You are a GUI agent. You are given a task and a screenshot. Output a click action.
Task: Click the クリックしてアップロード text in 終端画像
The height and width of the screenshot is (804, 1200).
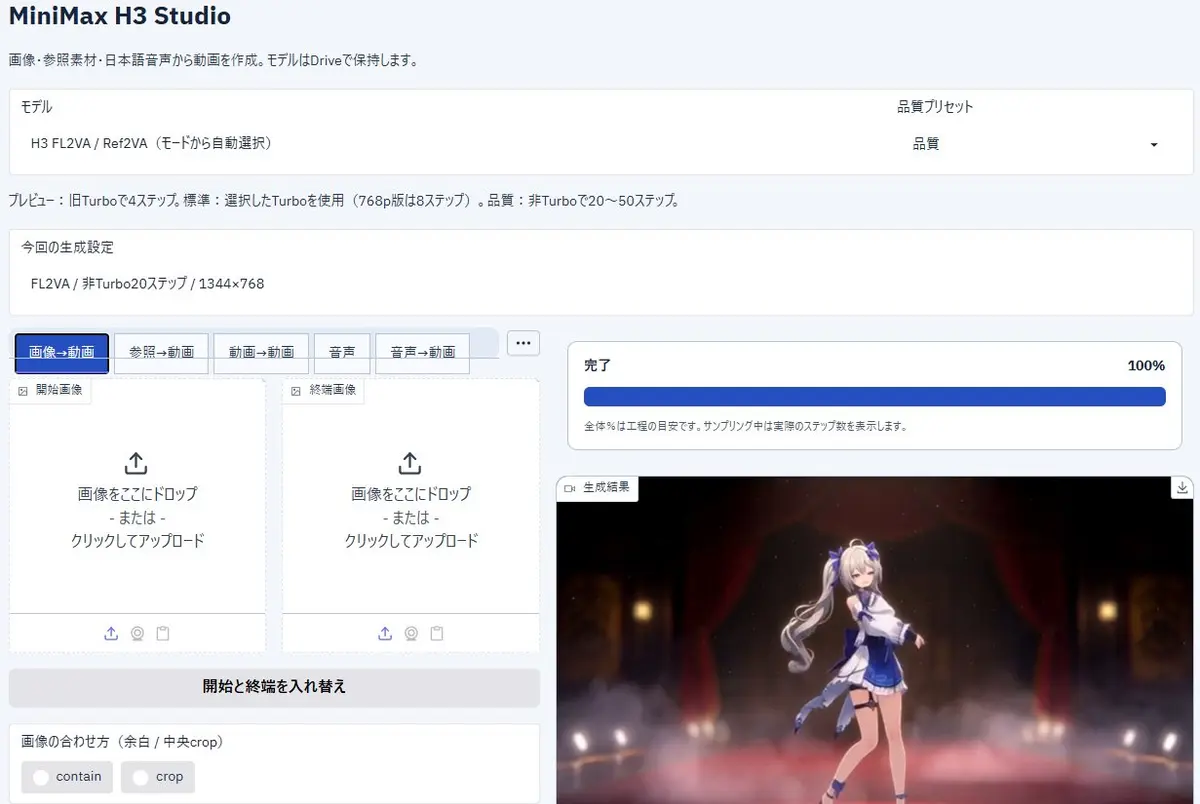coord(411,541)
